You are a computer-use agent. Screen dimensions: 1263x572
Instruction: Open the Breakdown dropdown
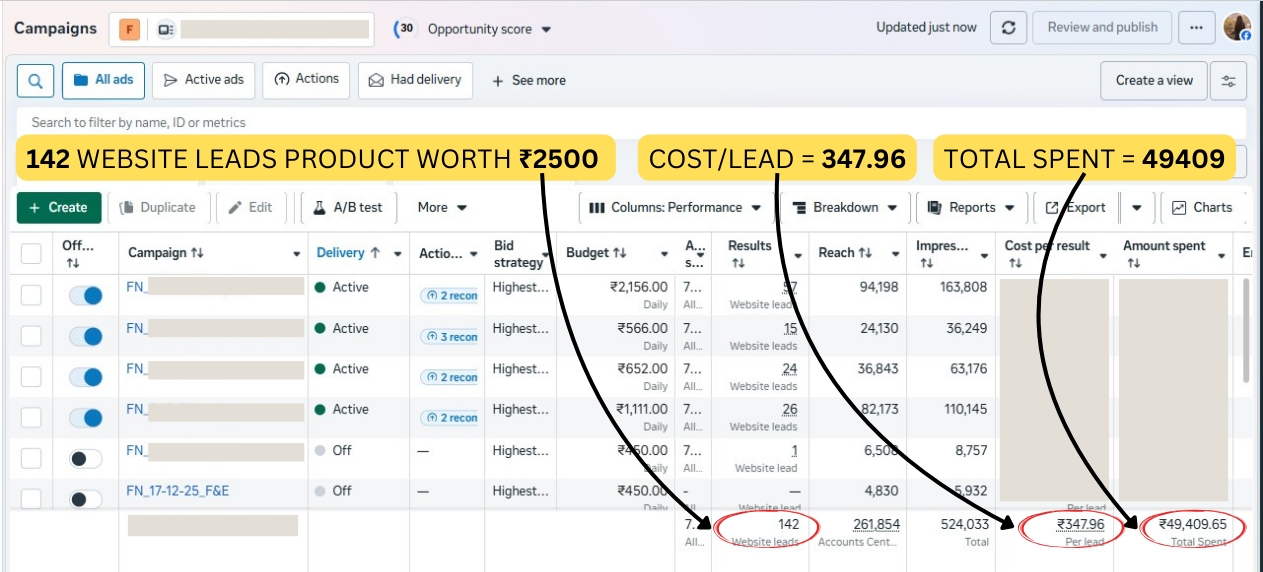pos(844,207)
